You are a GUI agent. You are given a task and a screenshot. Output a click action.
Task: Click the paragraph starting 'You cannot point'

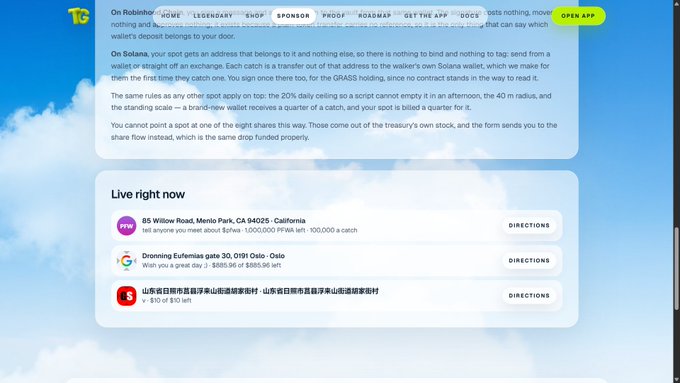point(334,131)
